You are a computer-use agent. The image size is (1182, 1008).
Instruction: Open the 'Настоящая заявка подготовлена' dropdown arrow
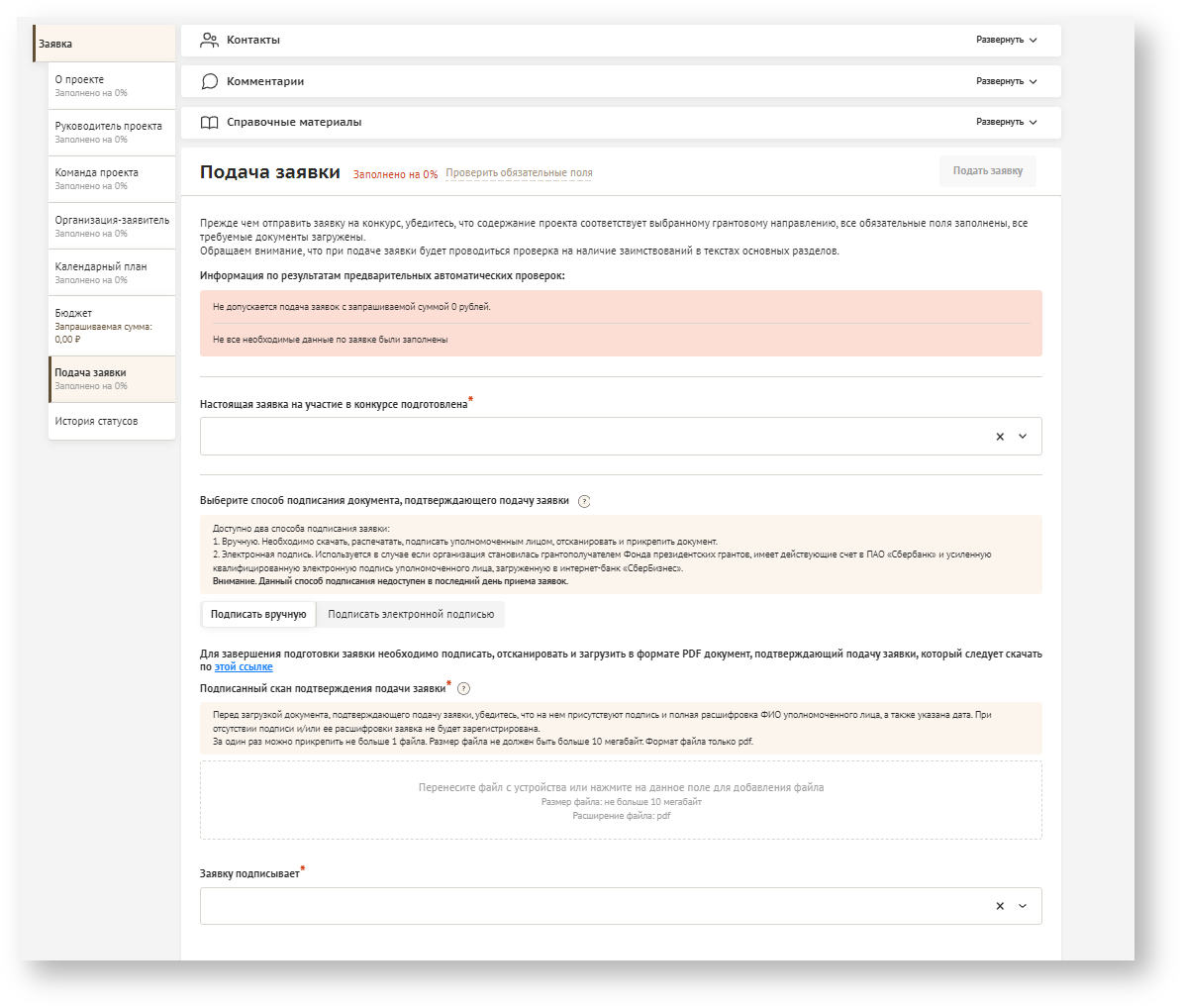point(1023,437)
